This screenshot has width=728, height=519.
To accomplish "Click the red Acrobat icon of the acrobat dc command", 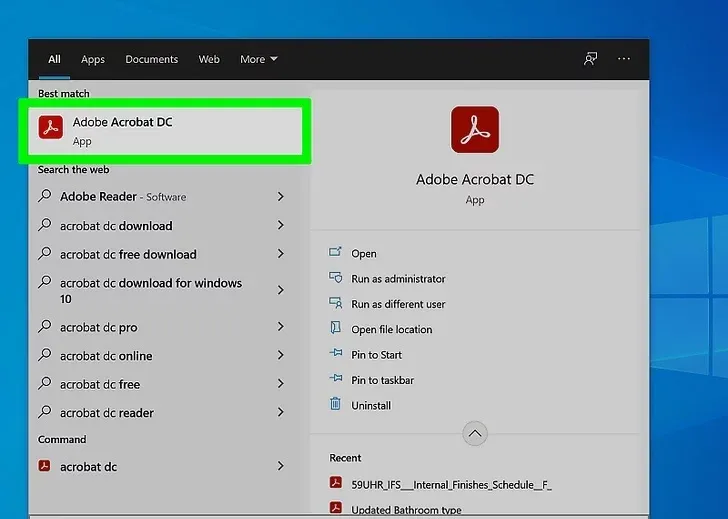I will click(x=45, y=465).
